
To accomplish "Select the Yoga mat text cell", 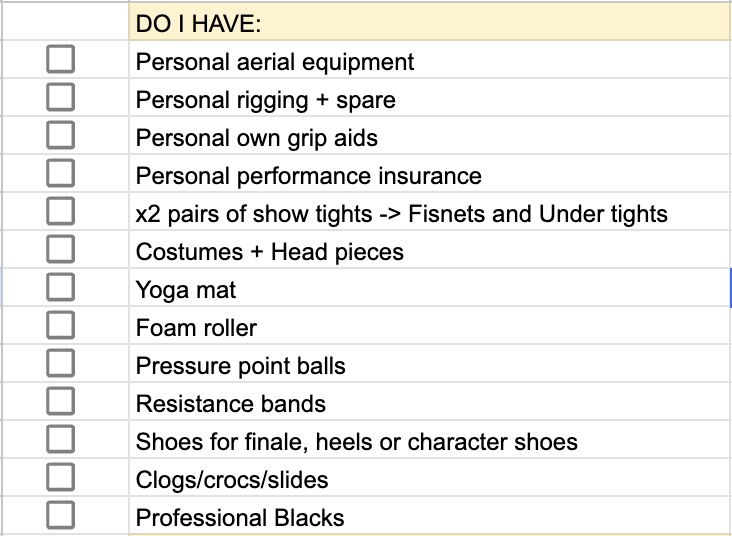I will tap(430, 288).
